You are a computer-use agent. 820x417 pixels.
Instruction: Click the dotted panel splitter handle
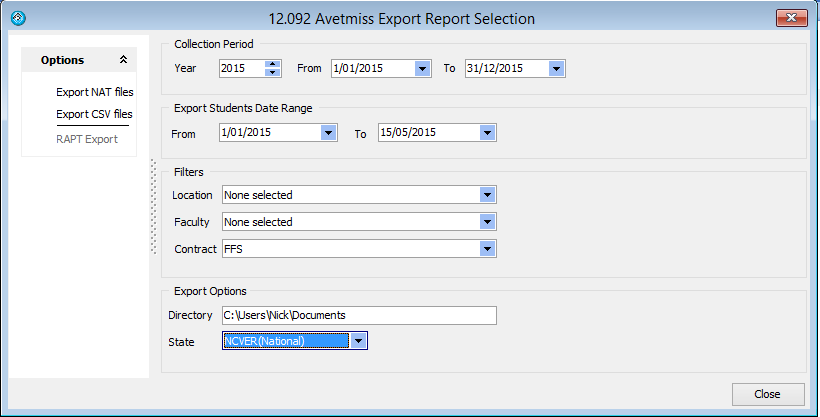(153, 206)
